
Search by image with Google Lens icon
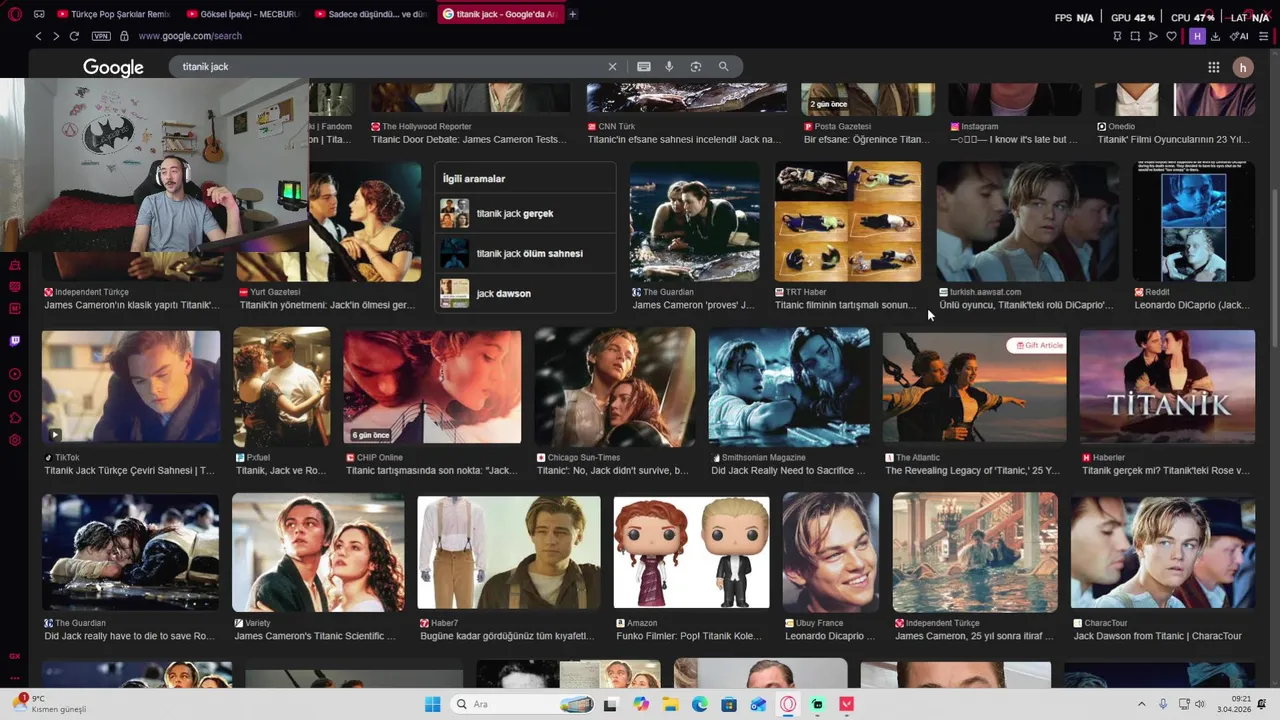click(x=696, y=66)
